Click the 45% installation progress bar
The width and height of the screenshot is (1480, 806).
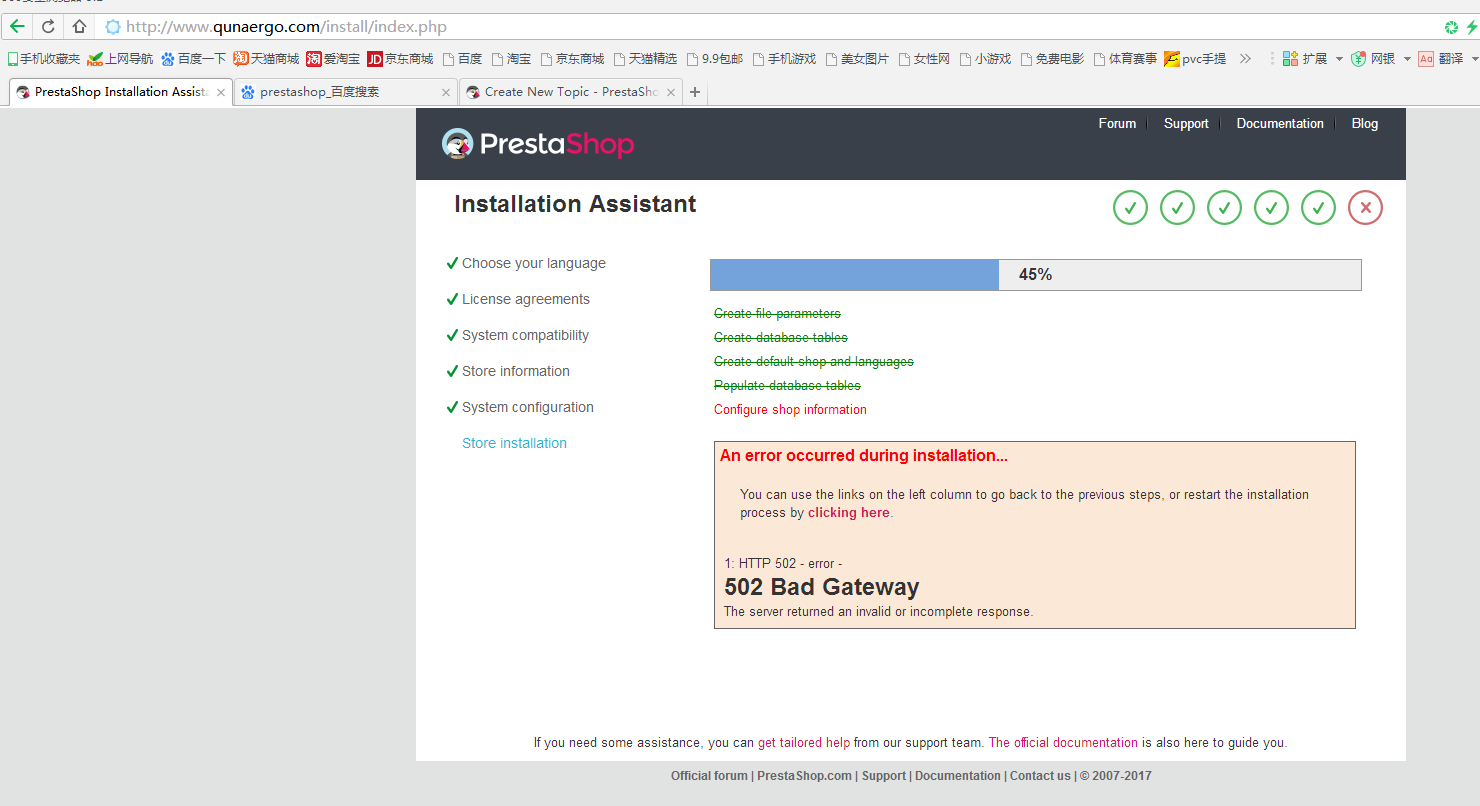coord(1036,275)
